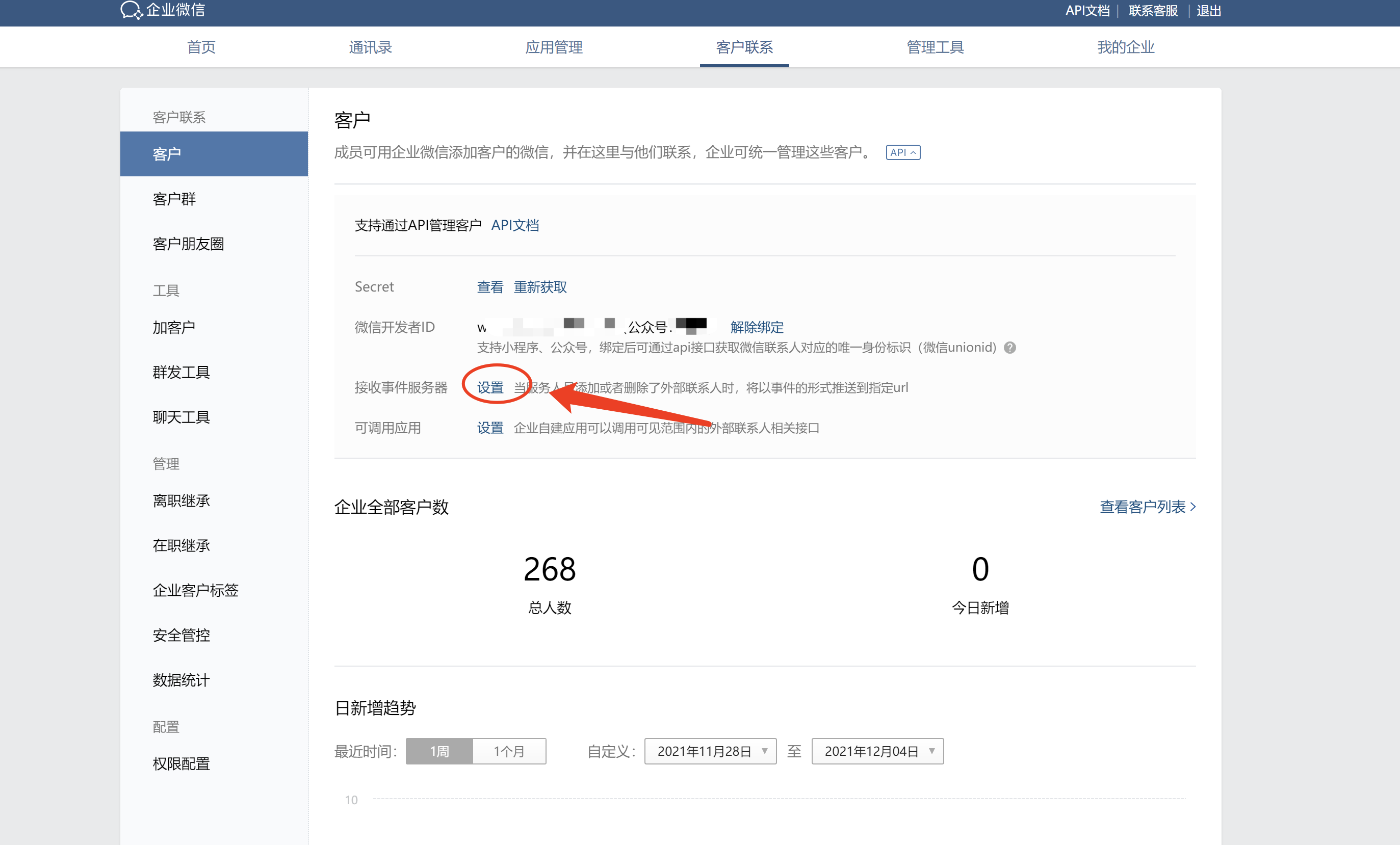
Task: Click 设置 for 可调用应用
Action: 490,428
